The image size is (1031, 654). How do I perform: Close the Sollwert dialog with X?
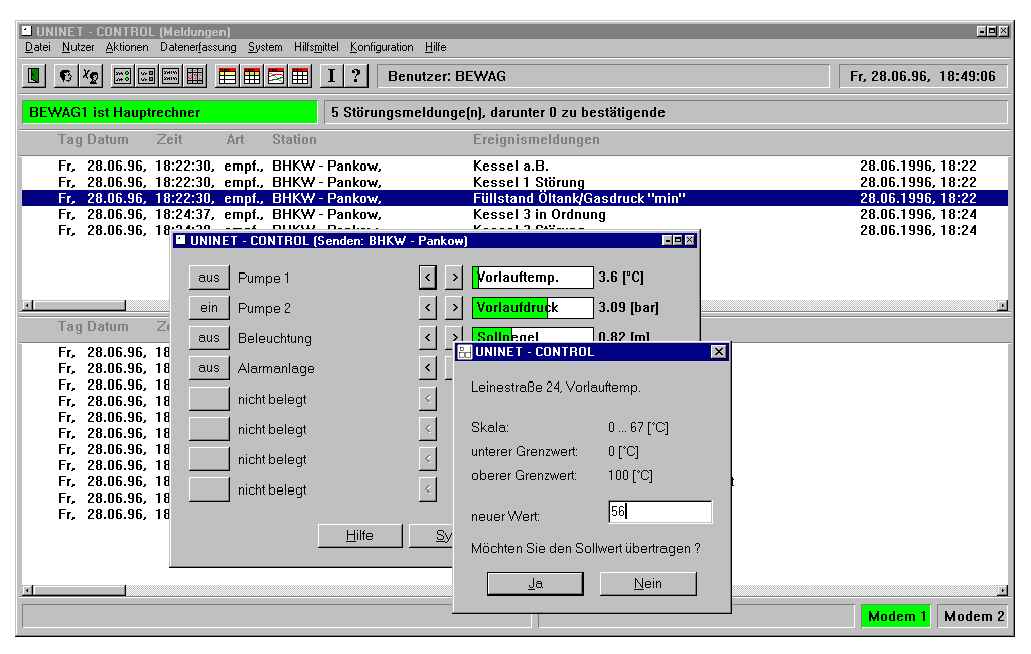[x=719, y=352]
